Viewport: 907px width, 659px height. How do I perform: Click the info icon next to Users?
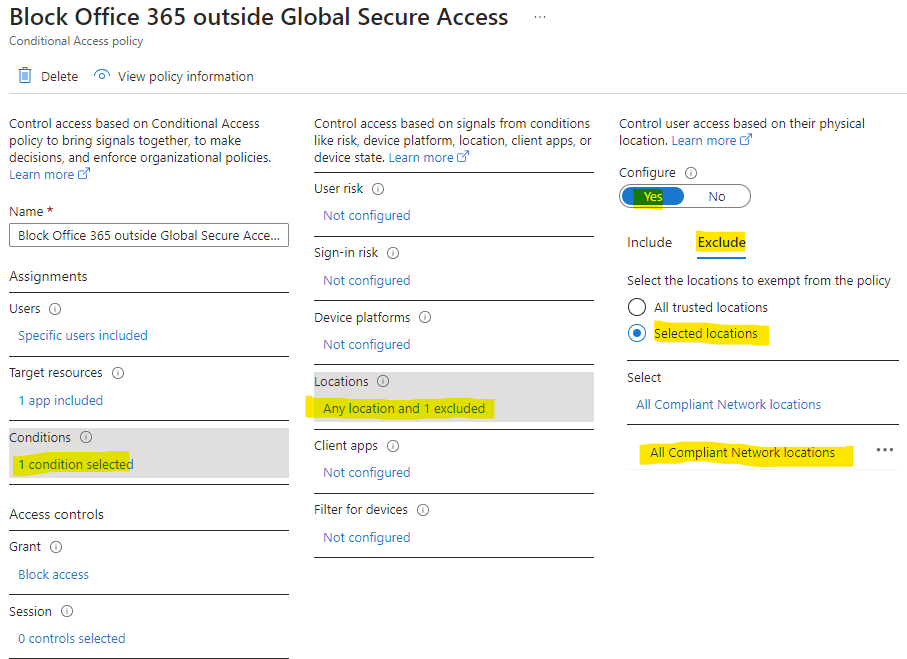click(x=55, y=309)
